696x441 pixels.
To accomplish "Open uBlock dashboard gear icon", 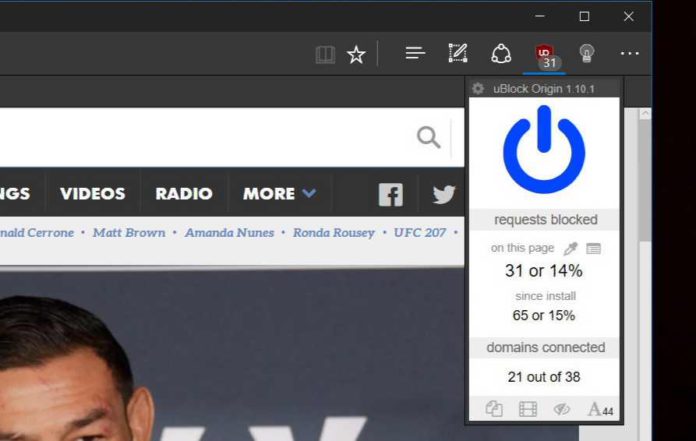I will tap(478, 89).
